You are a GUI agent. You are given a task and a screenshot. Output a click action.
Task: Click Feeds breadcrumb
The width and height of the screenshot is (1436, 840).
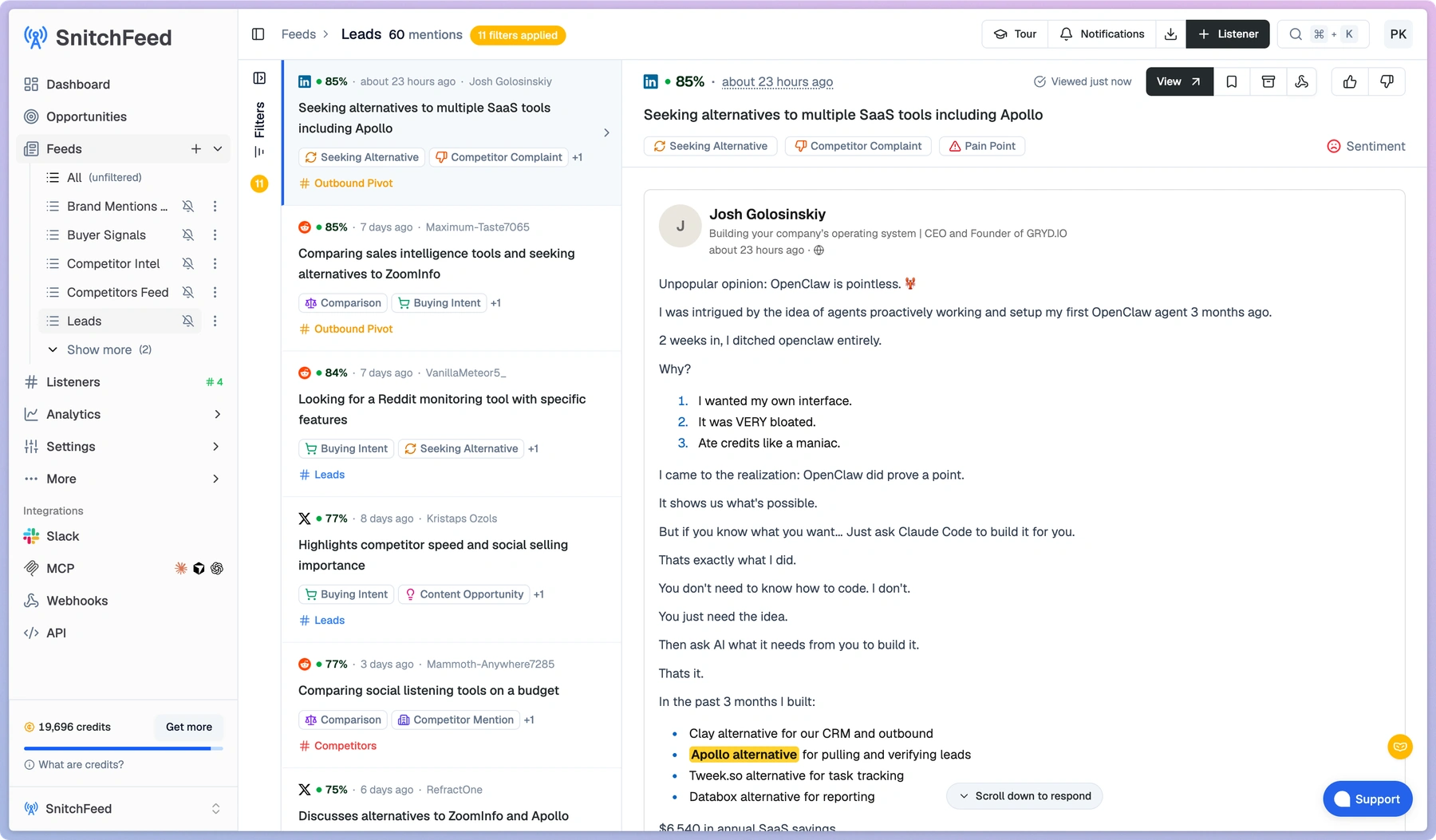click(298, 34)
